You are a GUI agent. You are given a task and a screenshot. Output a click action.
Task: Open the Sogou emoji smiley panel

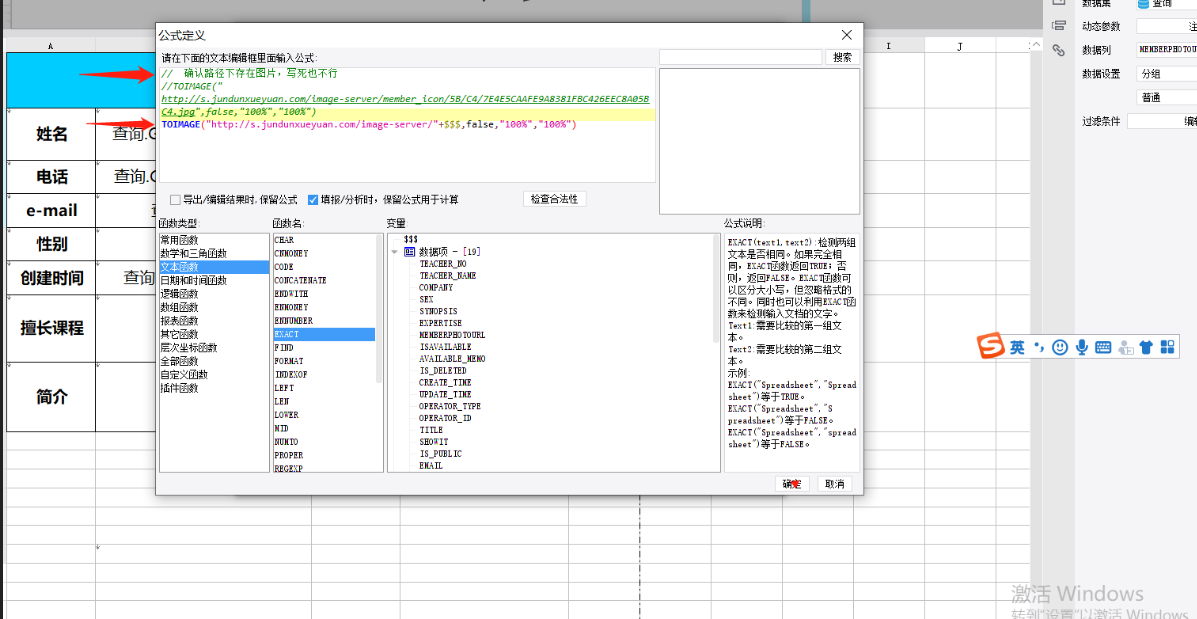pos(1060,347)
